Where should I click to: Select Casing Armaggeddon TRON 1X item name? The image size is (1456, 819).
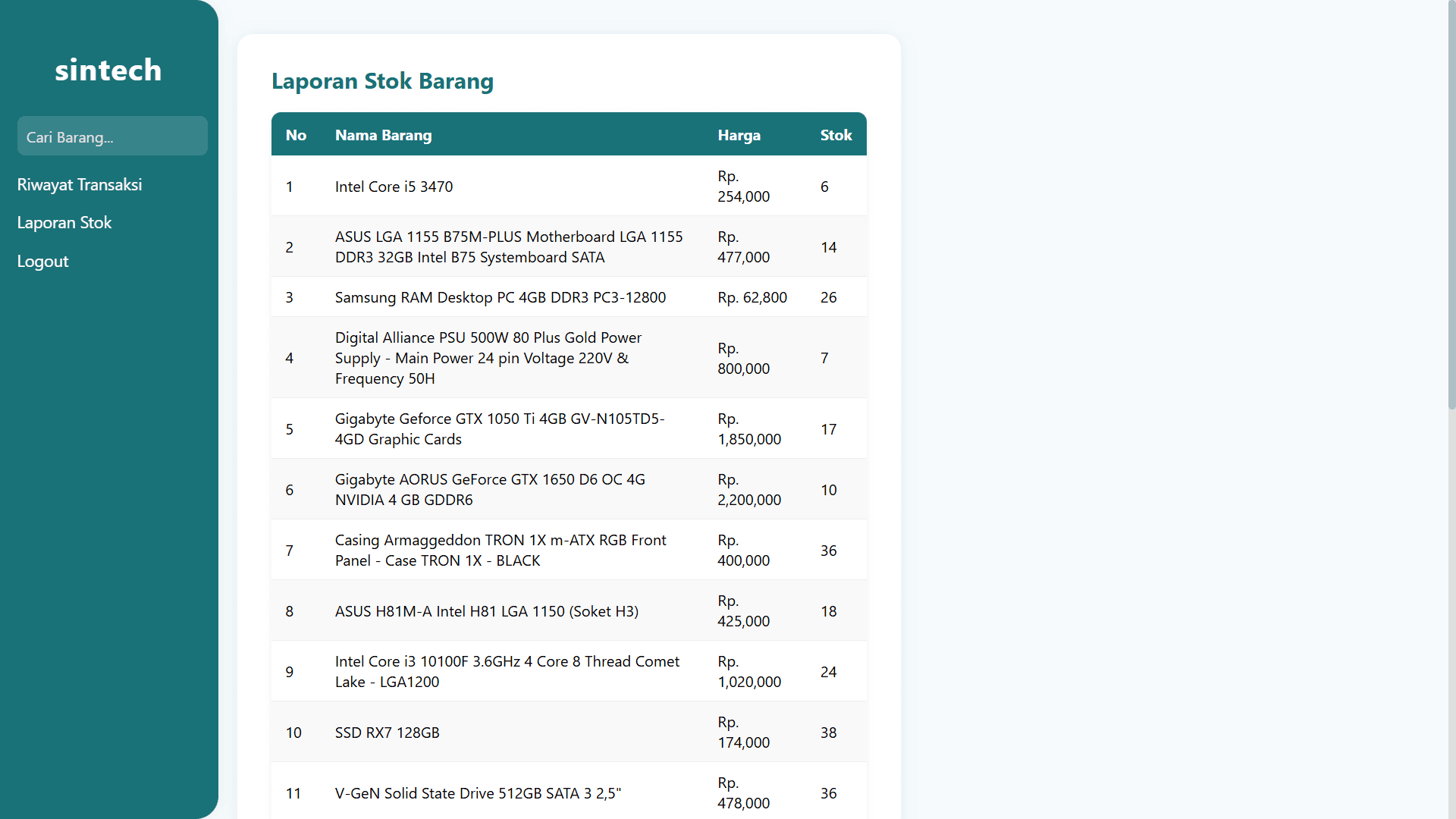[500, 550]
